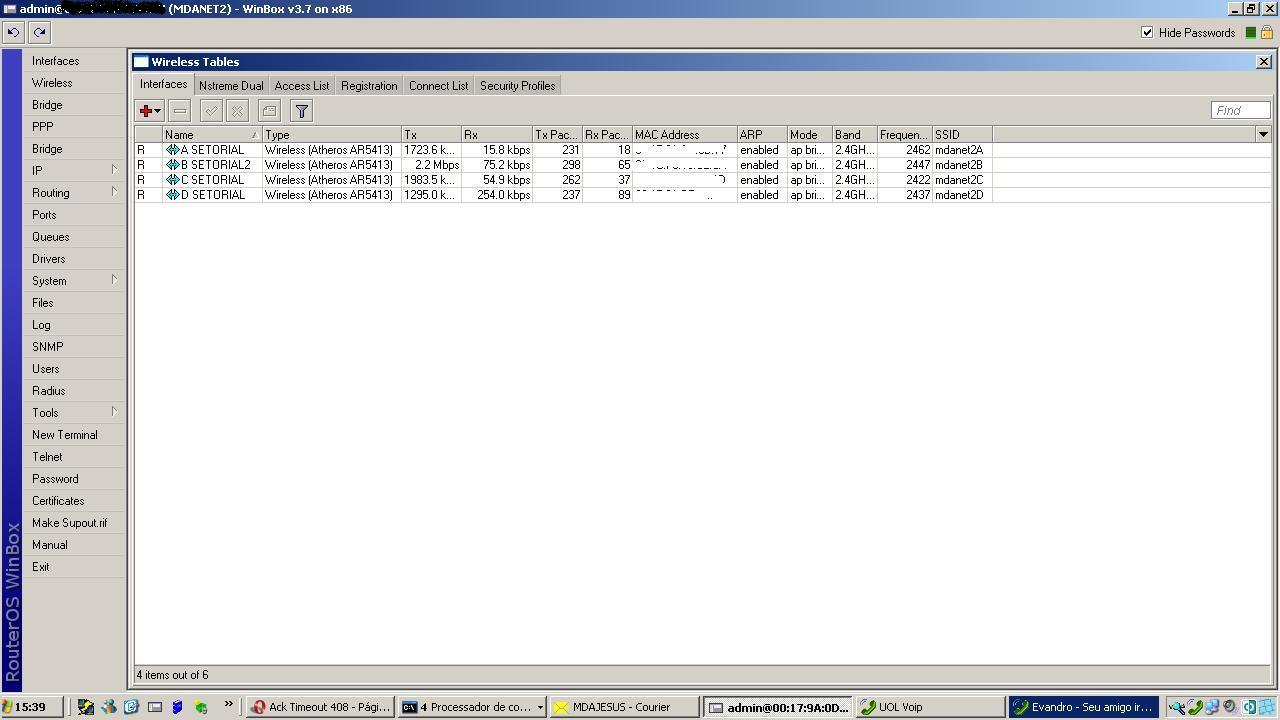Select the B SETORIAL2 interface icon
This screenshot has height=720, width=1280.
172,165
